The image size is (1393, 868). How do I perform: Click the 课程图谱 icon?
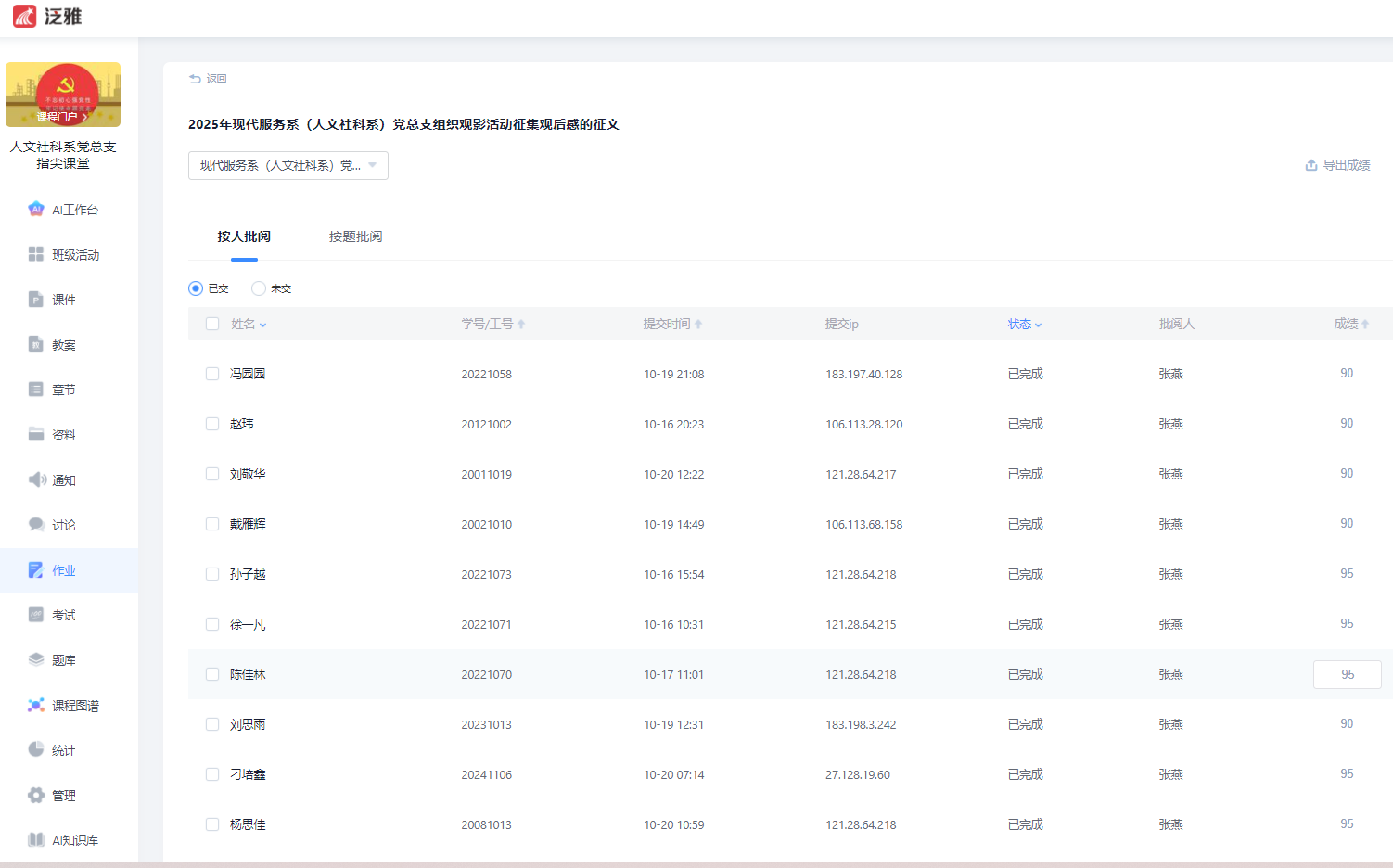click(x=36, y=705)
